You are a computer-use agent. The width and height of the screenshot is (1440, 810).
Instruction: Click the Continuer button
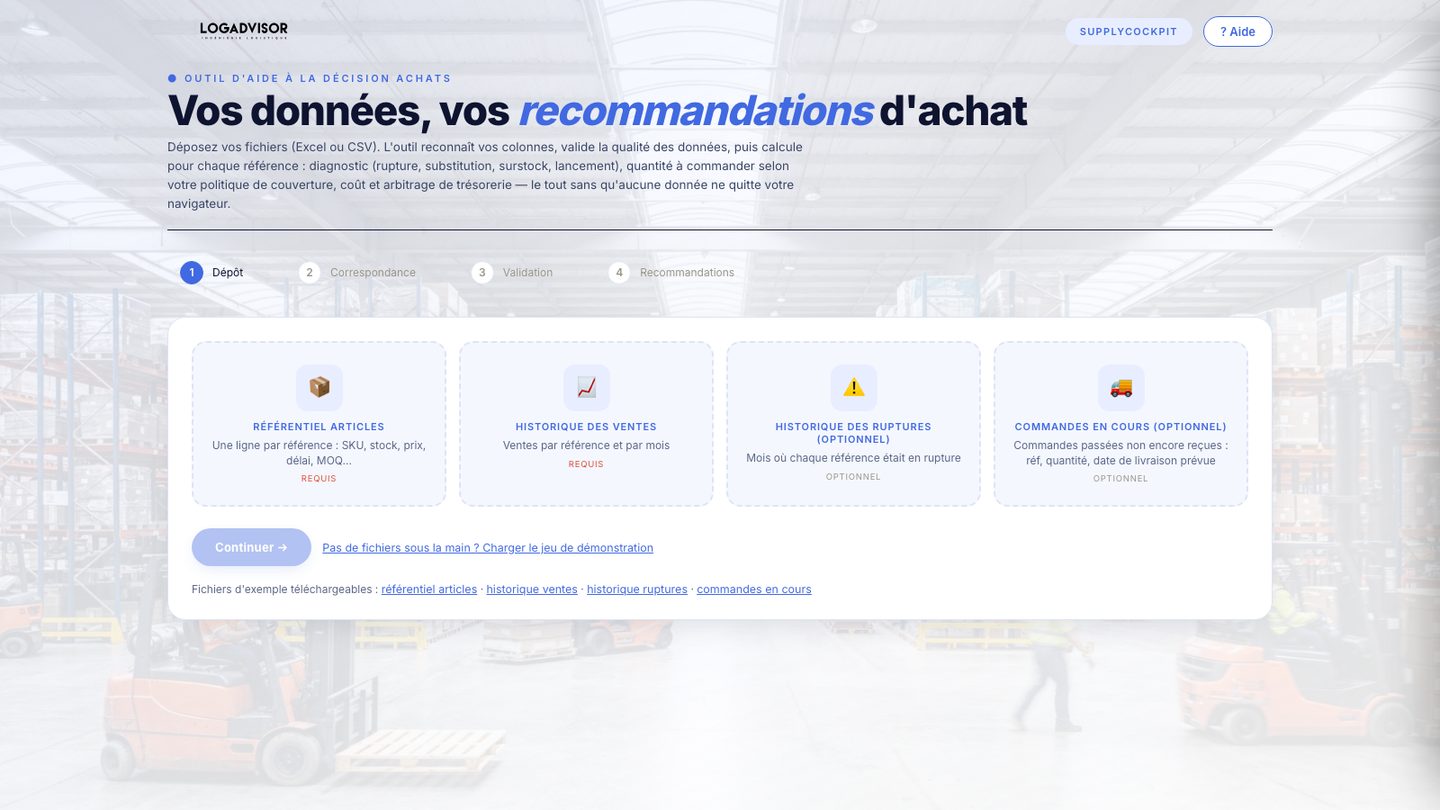[x=251, y=547]
